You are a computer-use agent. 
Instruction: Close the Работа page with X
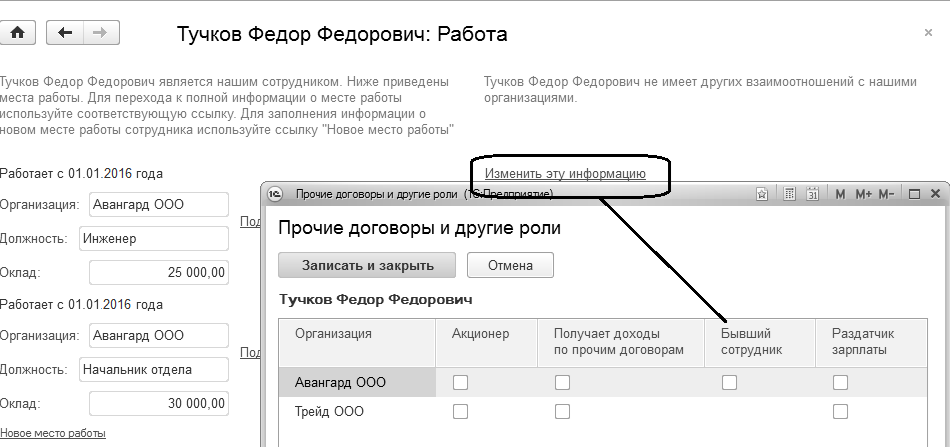[928, 33]
